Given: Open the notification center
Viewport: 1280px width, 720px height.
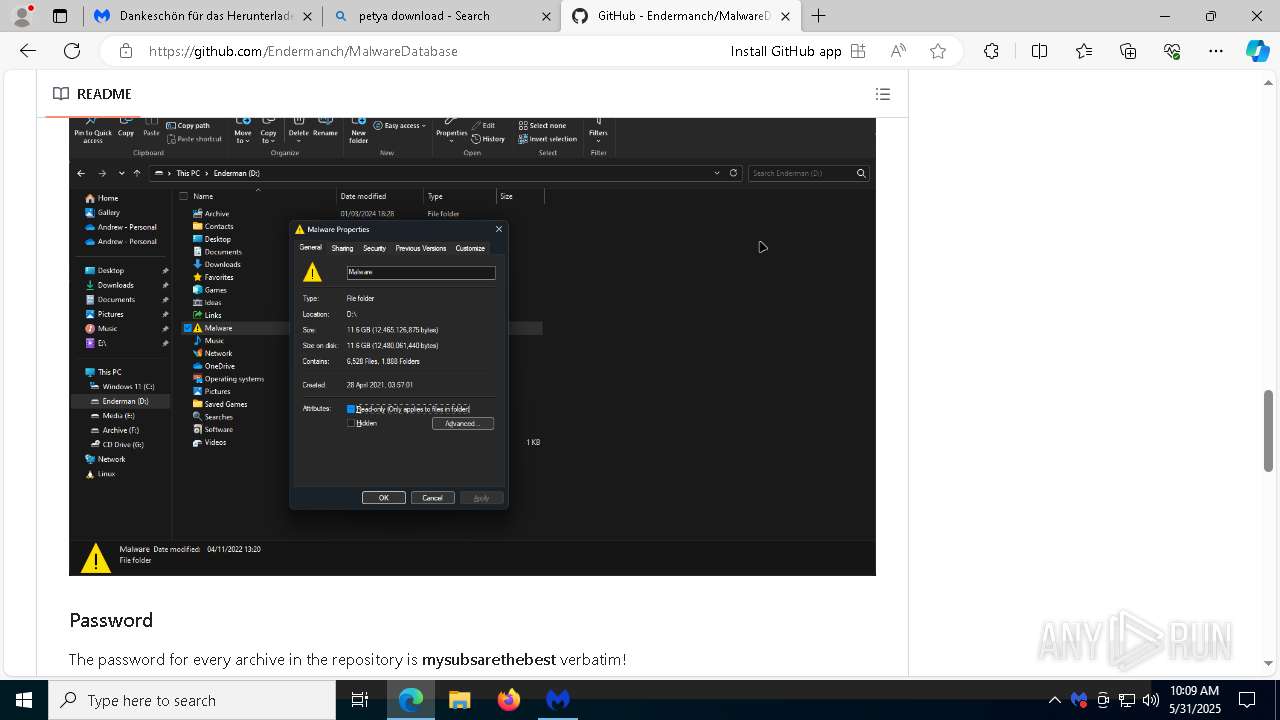Looking at the screenshot, I should coord(1247,700).
